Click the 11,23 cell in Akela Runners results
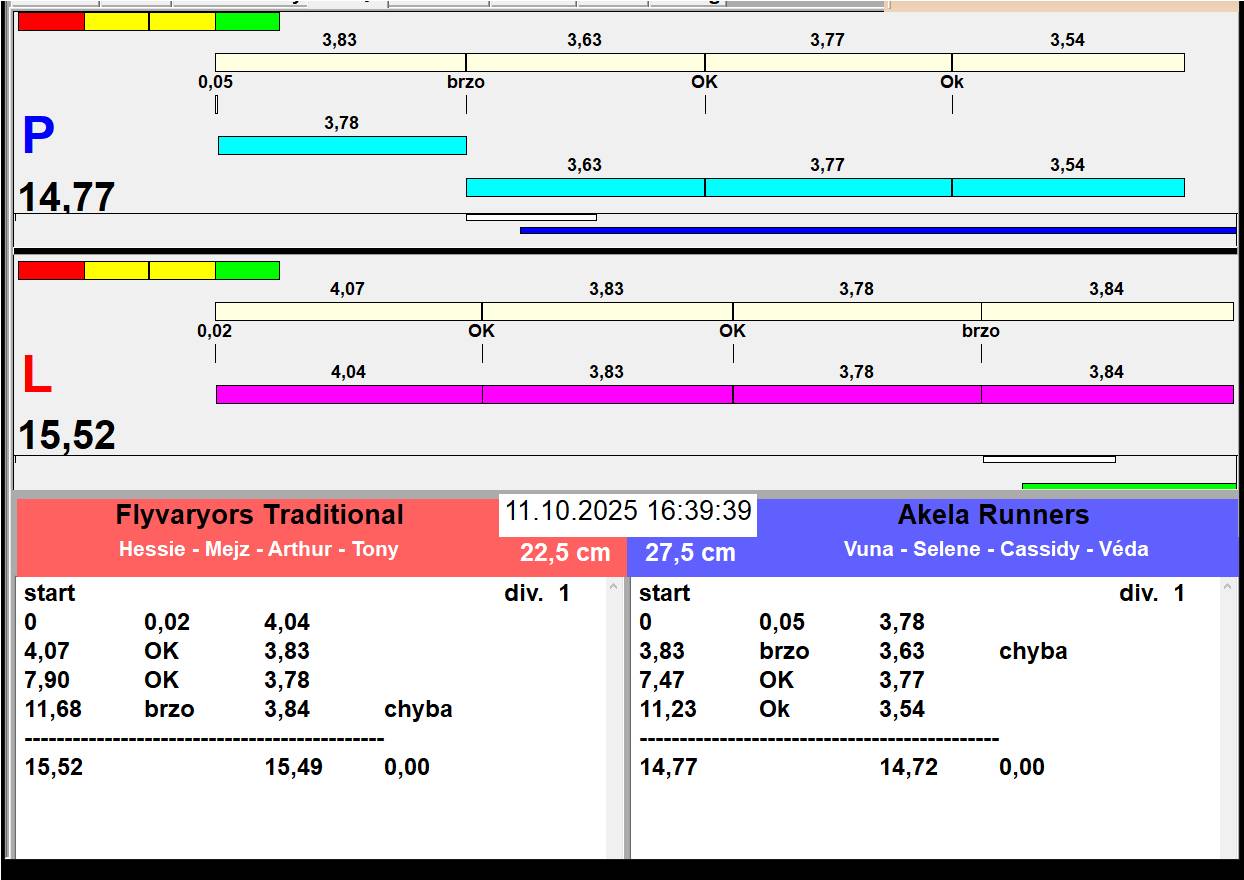 click(x=668, y=709)
